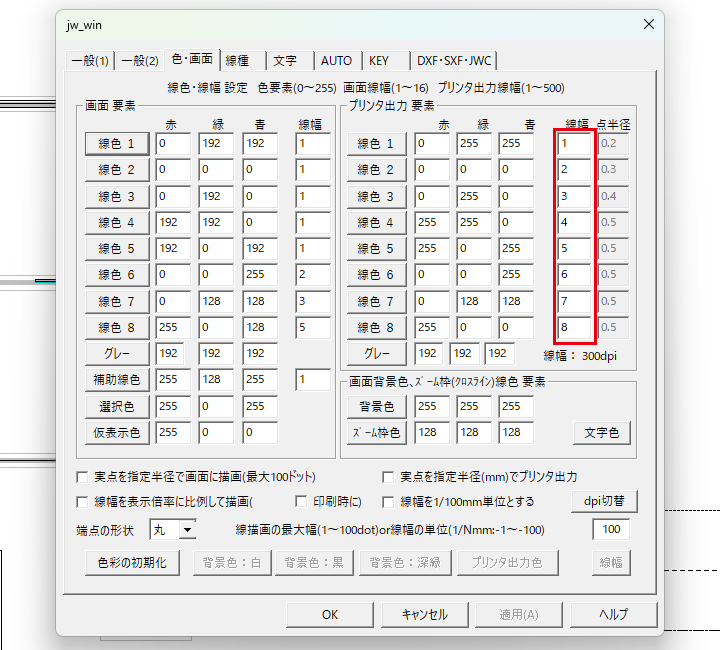Image resolution: width=720 pixels, height=650 pixels.
Task: Open the 文字 tab
Action: click(291, 61)
